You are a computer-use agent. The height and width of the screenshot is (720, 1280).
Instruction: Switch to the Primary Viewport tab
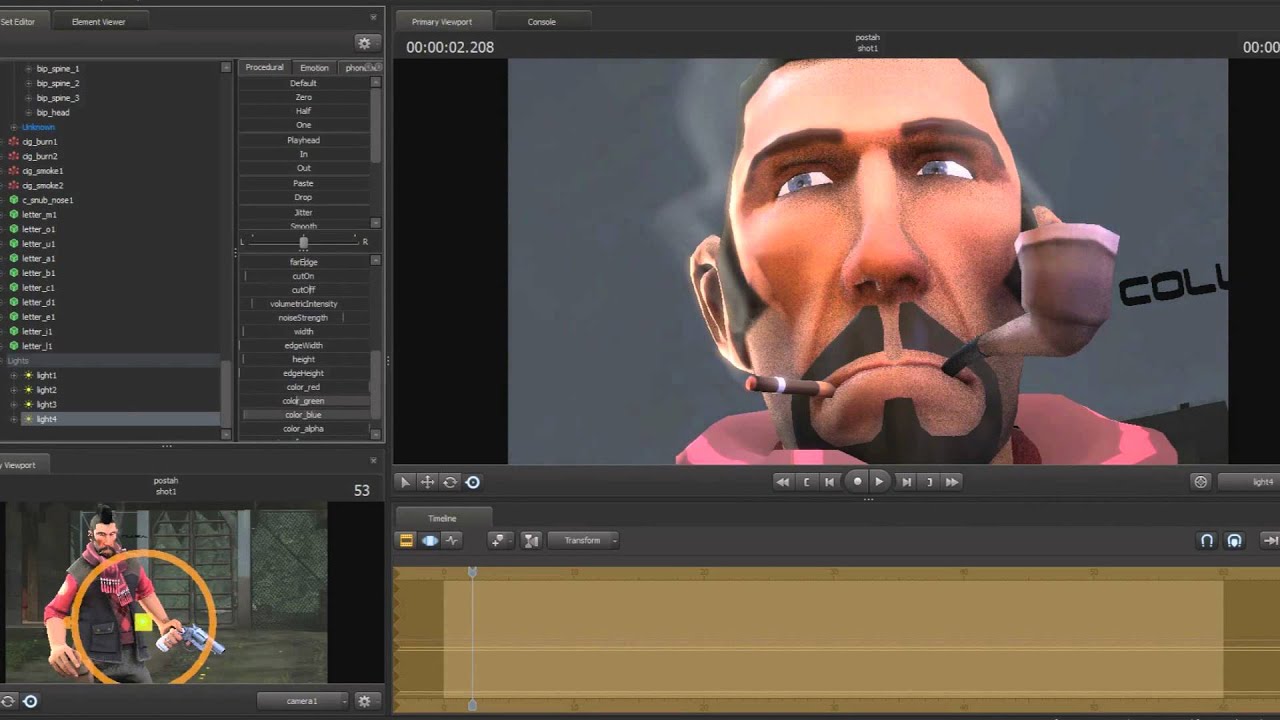coord(442,21)
